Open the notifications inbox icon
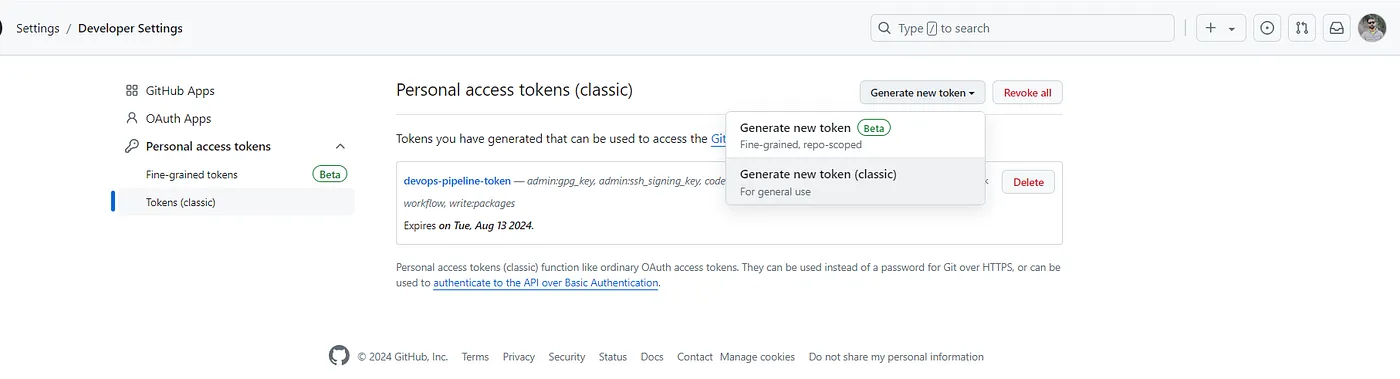Image resolution: width=1400 pixels, height=379 pixels. tap(1336, 28)
